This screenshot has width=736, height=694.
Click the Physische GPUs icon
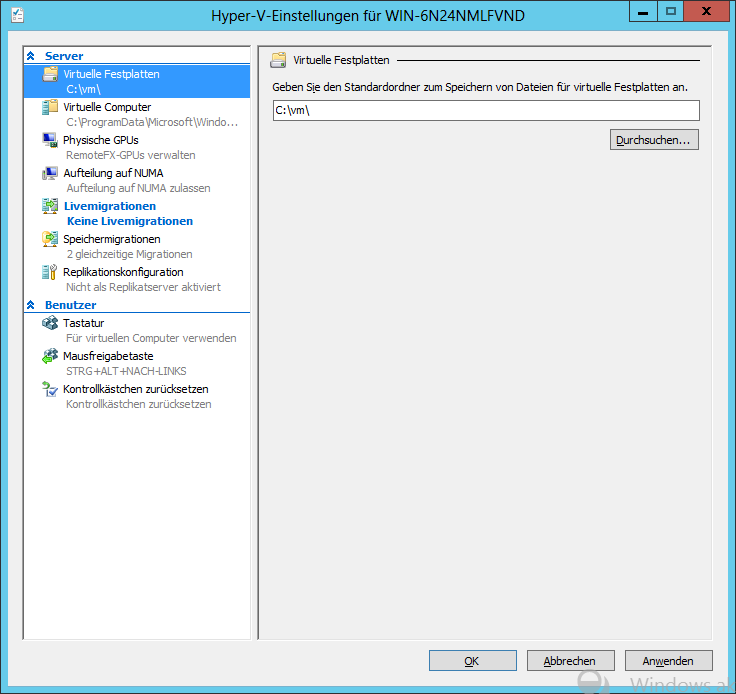(50, 141)
